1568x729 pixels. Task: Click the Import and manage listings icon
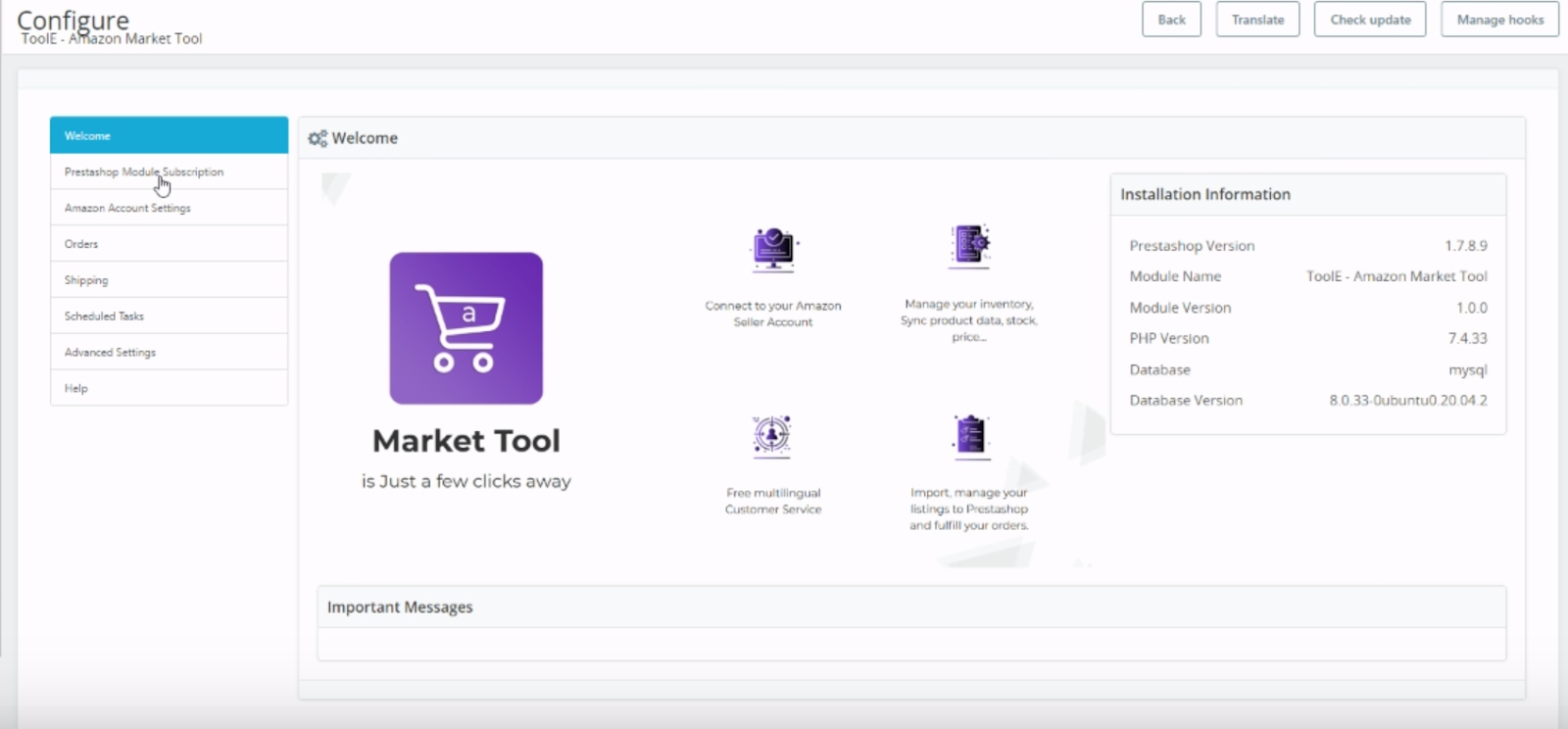[x=971, y=437]
